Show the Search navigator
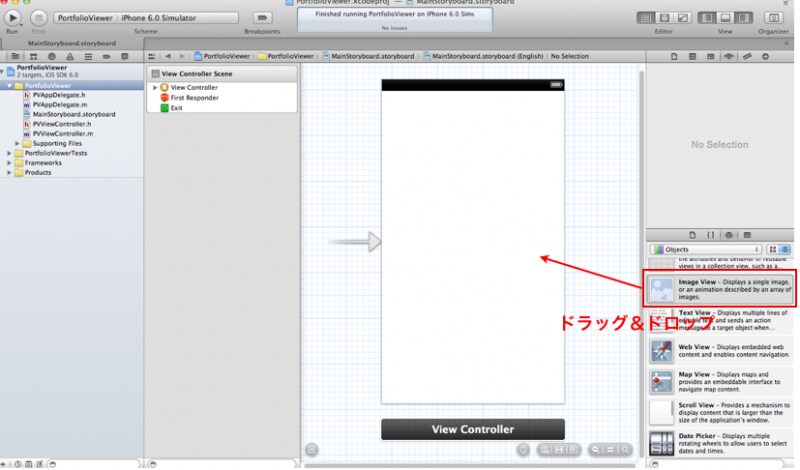800x470 pixels. point(52,57)
